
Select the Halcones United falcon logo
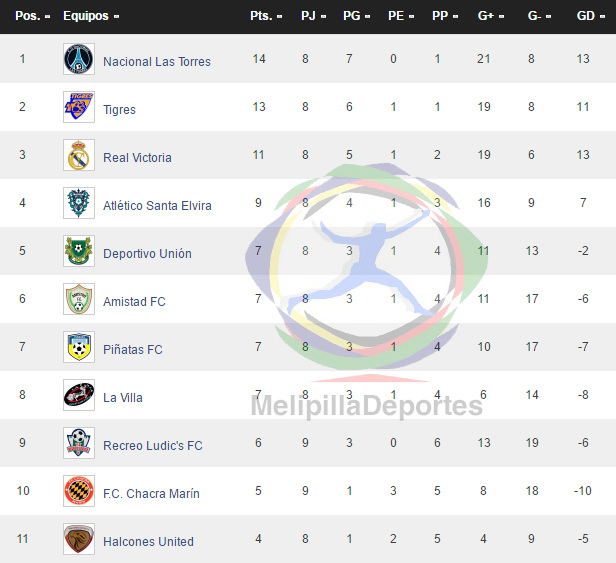click(x=79, y=539)
